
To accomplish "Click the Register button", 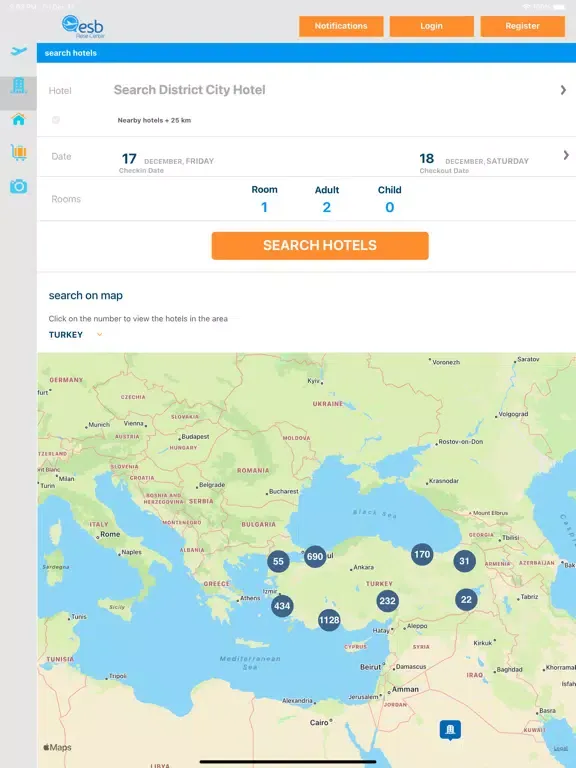I will pos(522,26).
